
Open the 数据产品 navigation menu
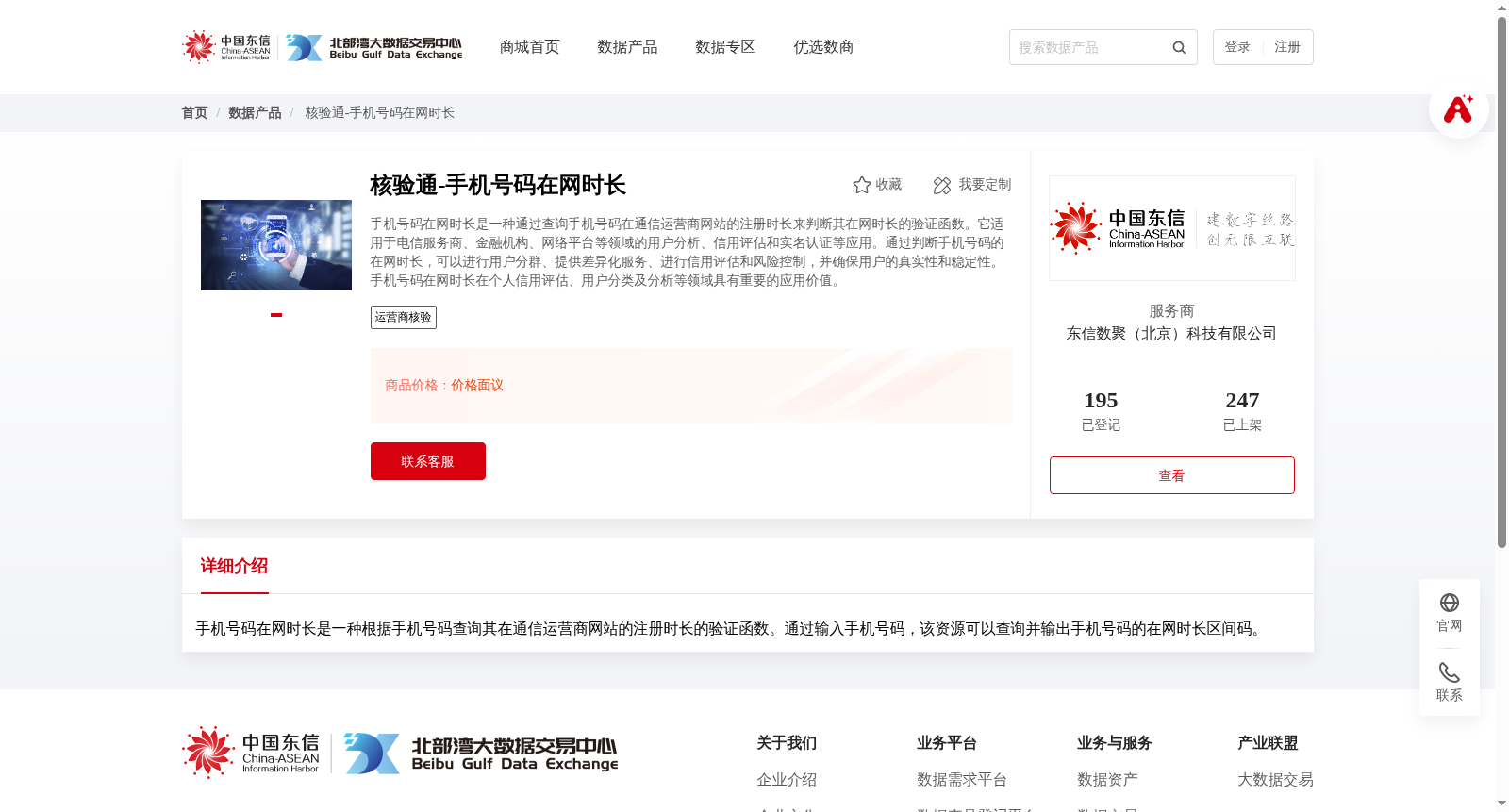(x=627, y=47)
